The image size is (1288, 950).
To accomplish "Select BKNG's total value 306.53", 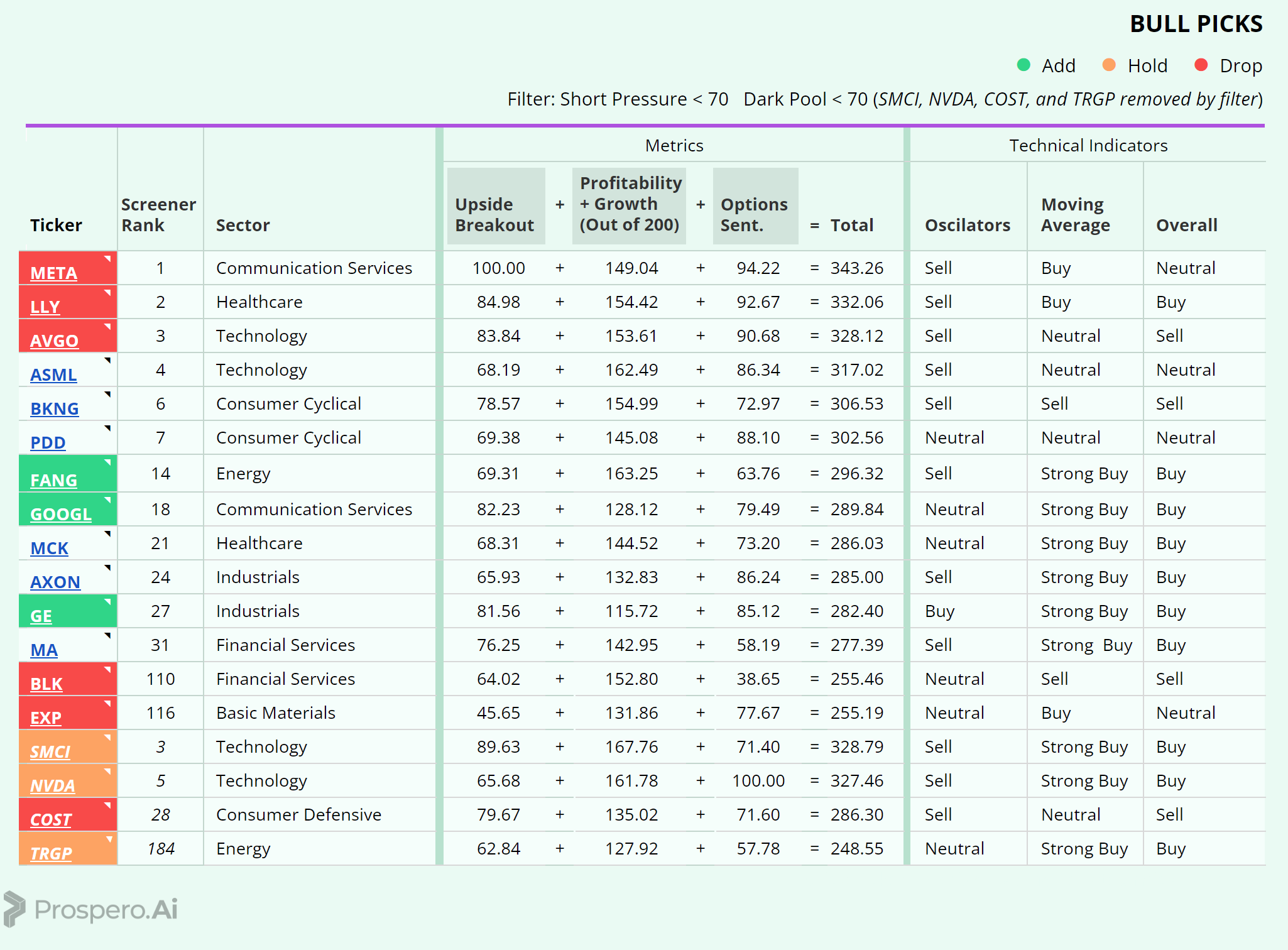I will pos(857,404).
